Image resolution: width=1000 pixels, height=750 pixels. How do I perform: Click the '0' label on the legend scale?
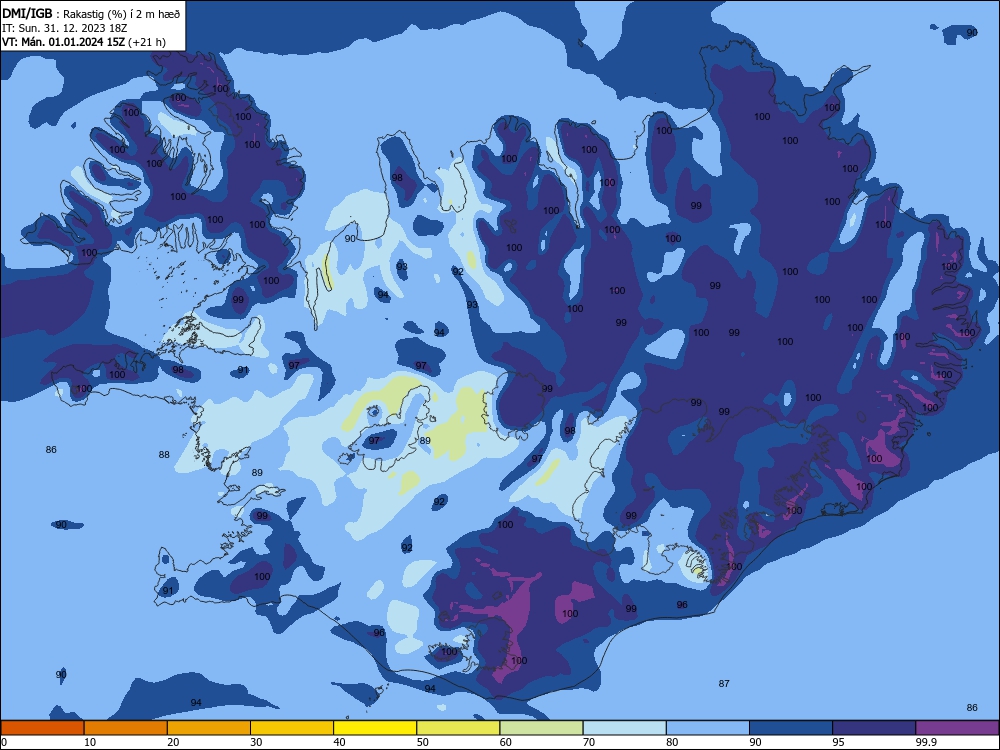4,742
